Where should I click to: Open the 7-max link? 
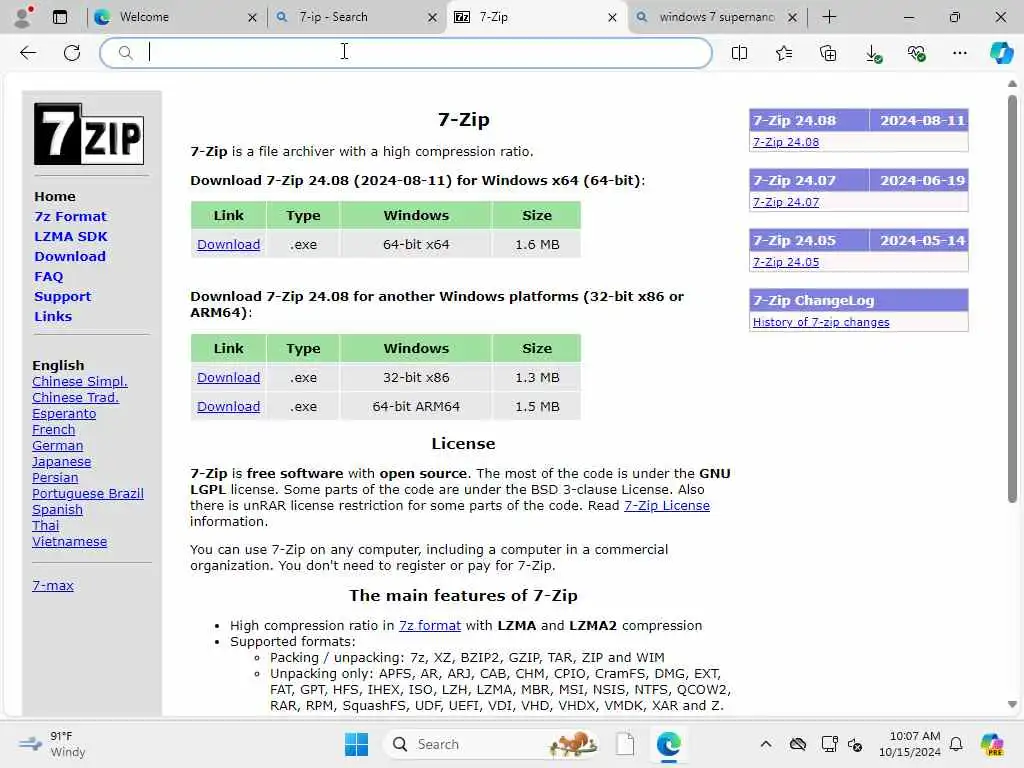tap(53, 586)
